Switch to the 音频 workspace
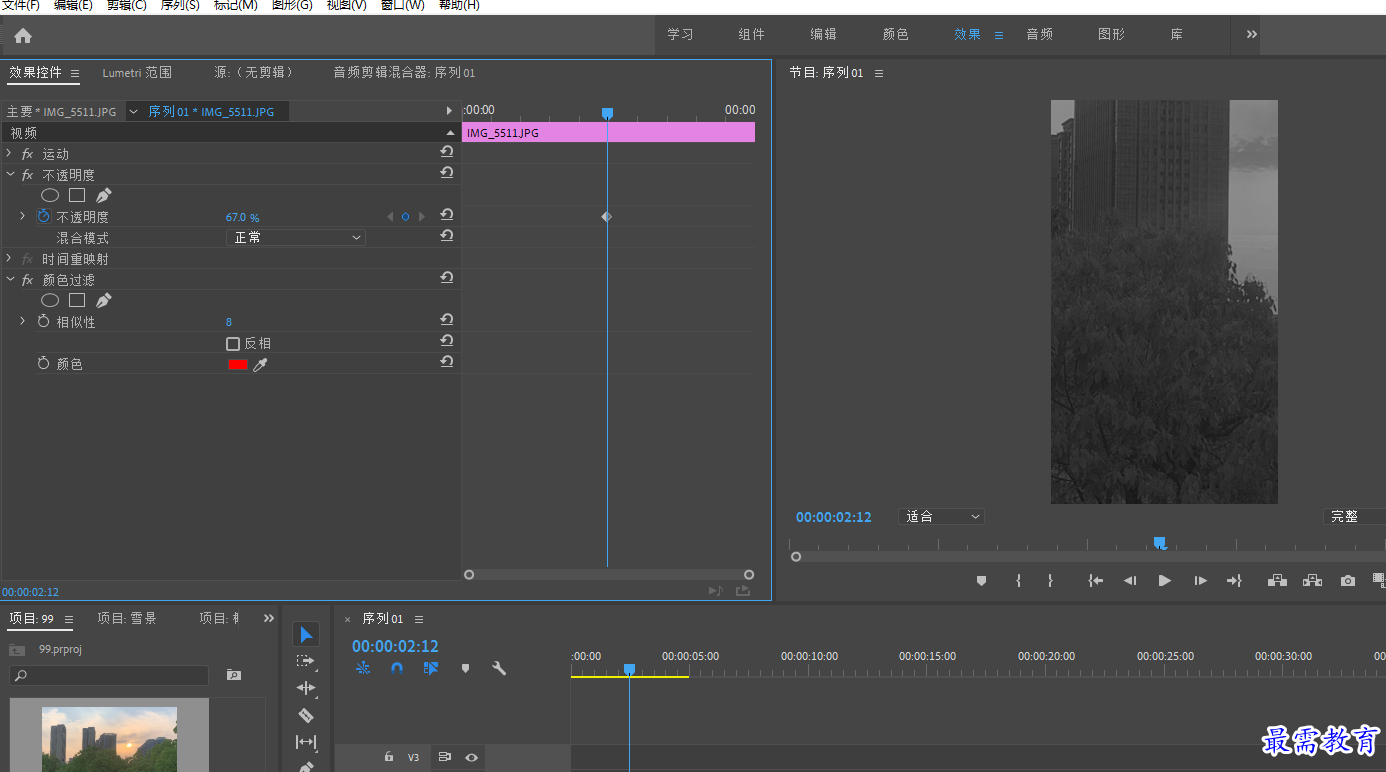 point(1040,34)
